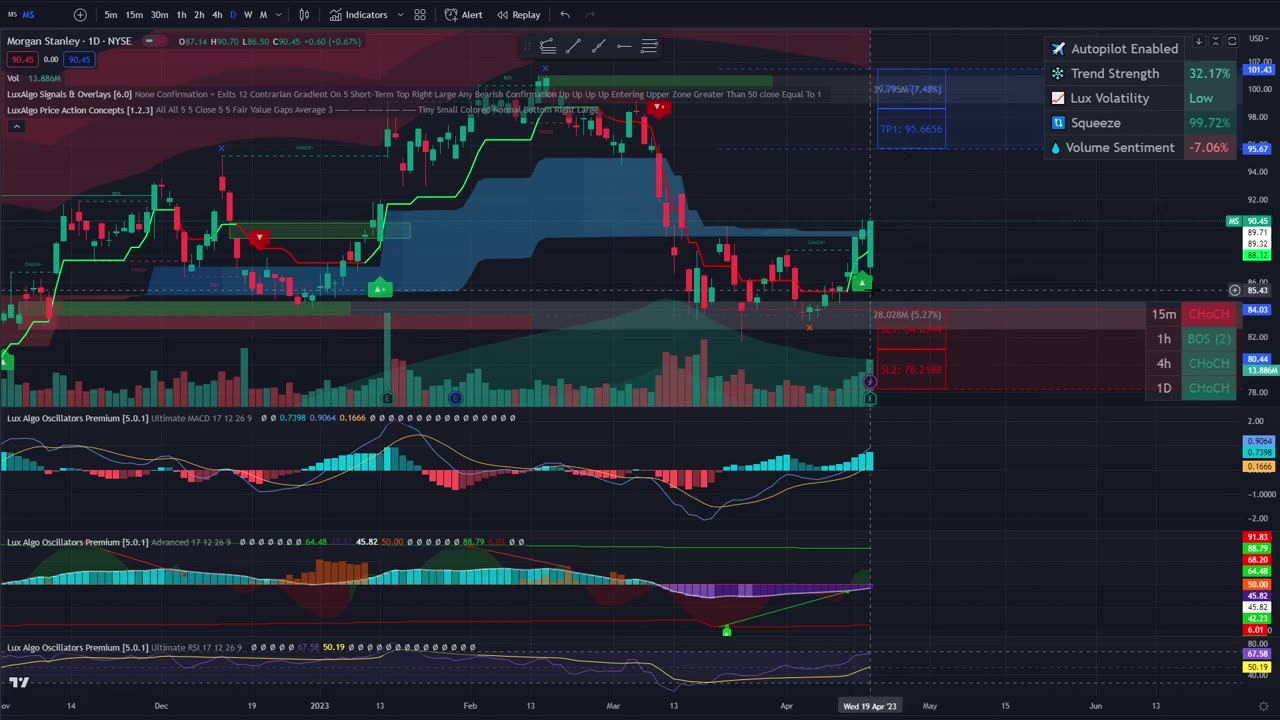
Task: Collapse the indicator legend with chevron
Action: point(15,126)
